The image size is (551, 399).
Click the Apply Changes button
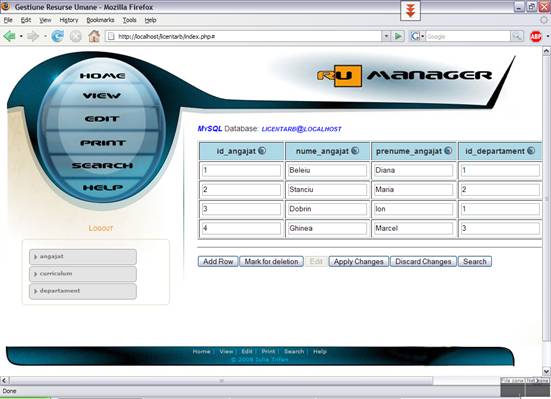[358, 262]
